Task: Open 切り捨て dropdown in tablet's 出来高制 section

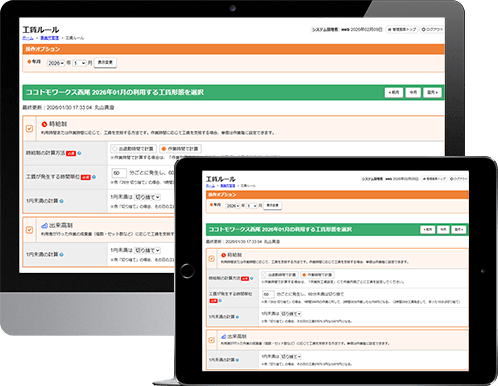Action: point(291,357)
